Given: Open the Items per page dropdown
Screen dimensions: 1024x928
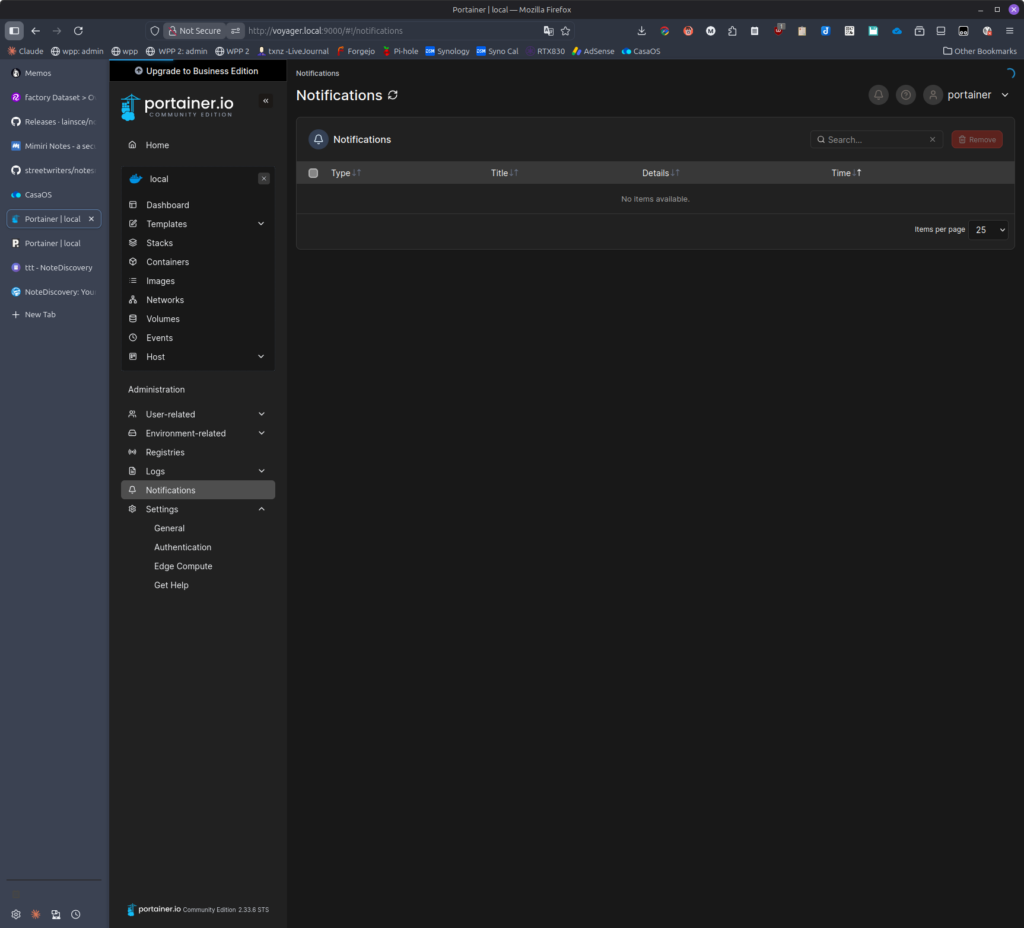Looking at the screenshot, I should tap(988, 230).
